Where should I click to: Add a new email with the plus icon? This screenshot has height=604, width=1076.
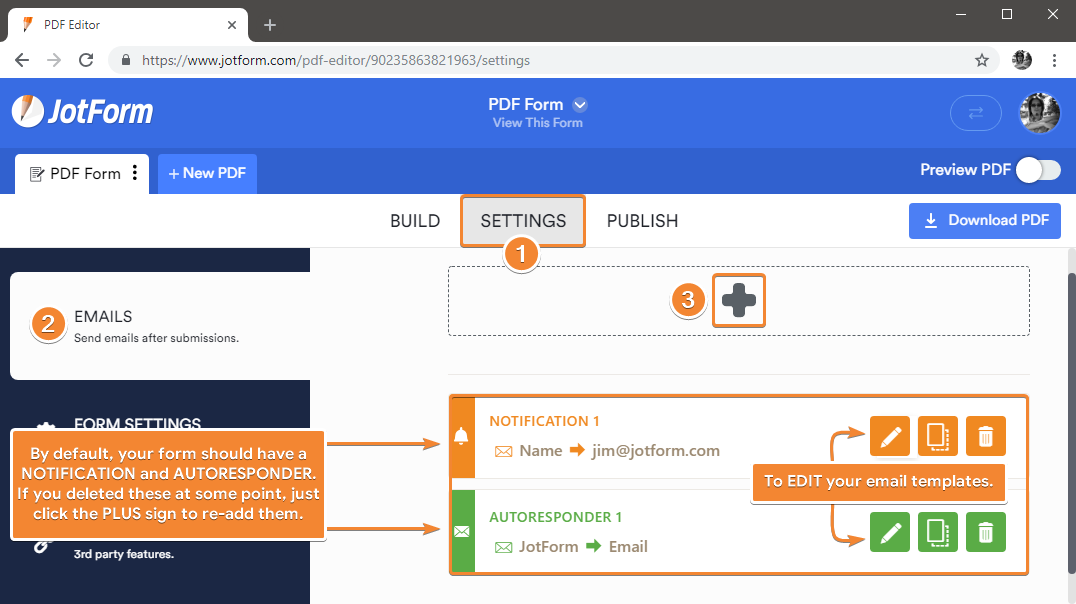738,301
